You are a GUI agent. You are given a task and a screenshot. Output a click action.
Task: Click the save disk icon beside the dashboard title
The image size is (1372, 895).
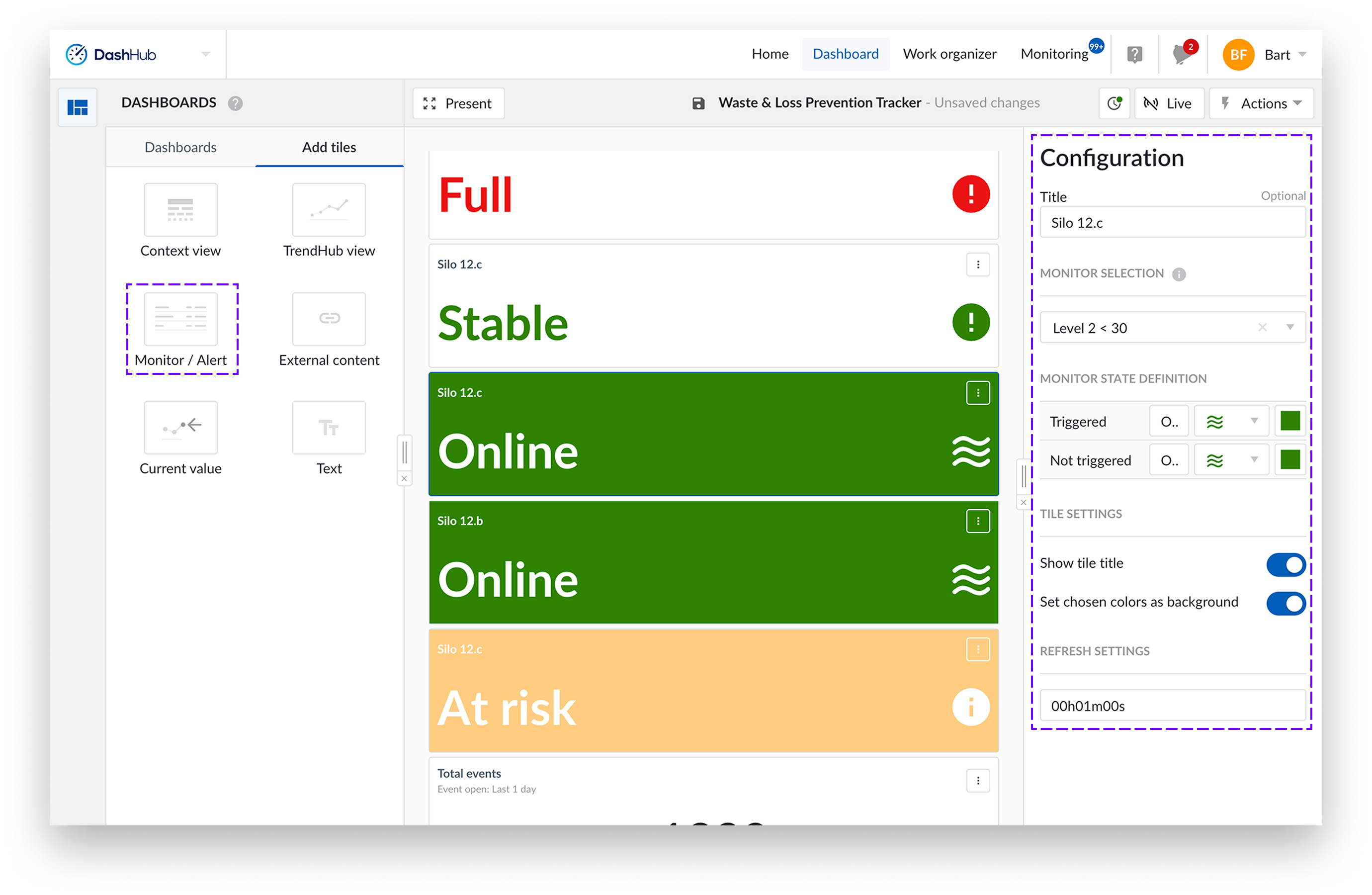(698, 104)
